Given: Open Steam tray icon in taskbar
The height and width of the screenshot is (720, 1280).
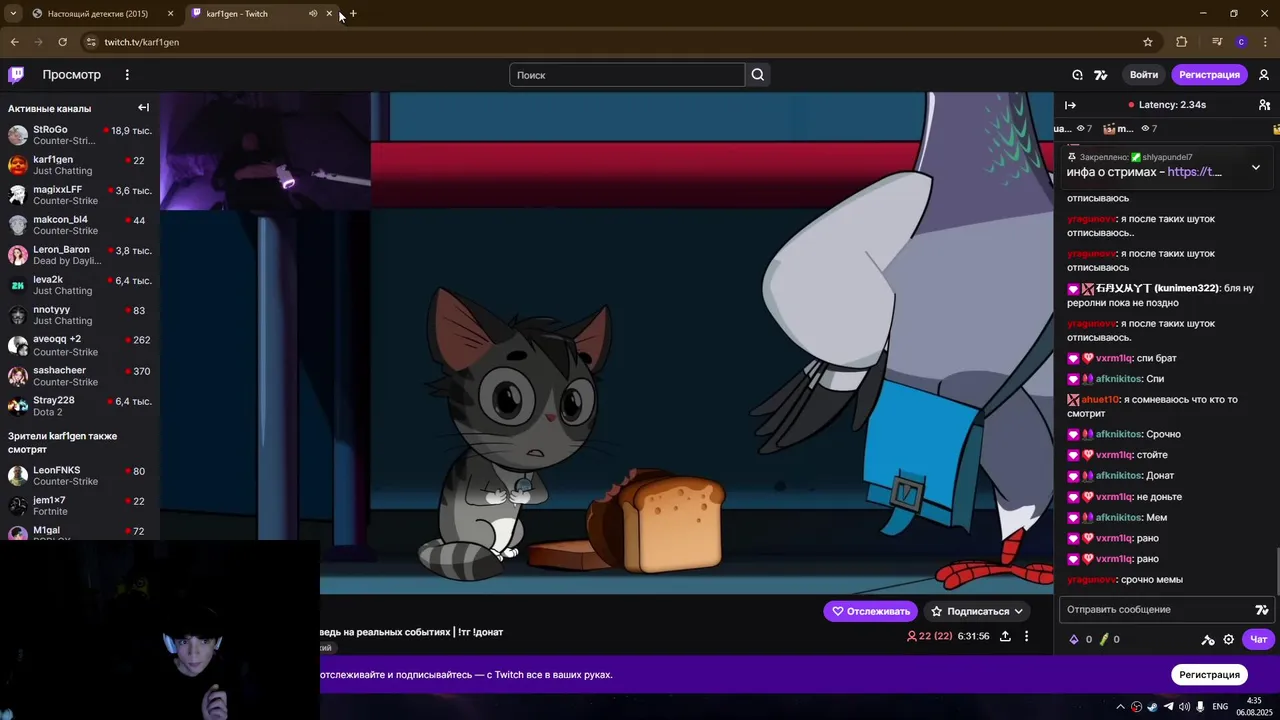Looking at the screenshot, I should click(1152, 707).
